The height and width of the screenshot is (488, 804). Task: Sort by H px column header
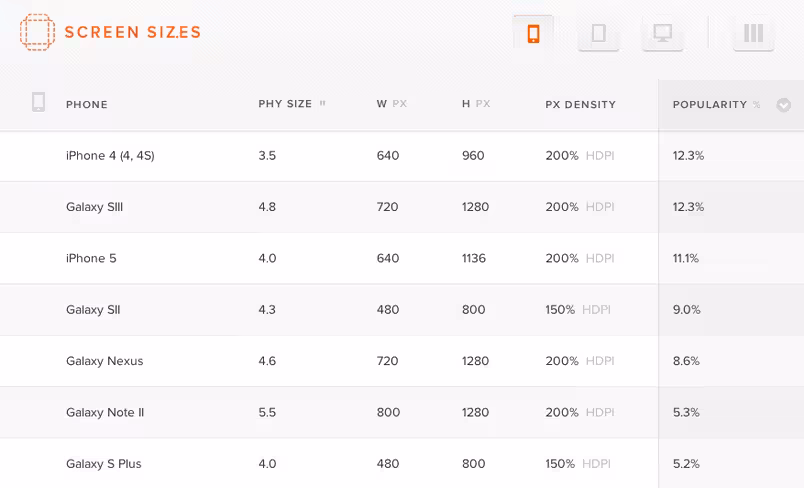tap(476, 104)
